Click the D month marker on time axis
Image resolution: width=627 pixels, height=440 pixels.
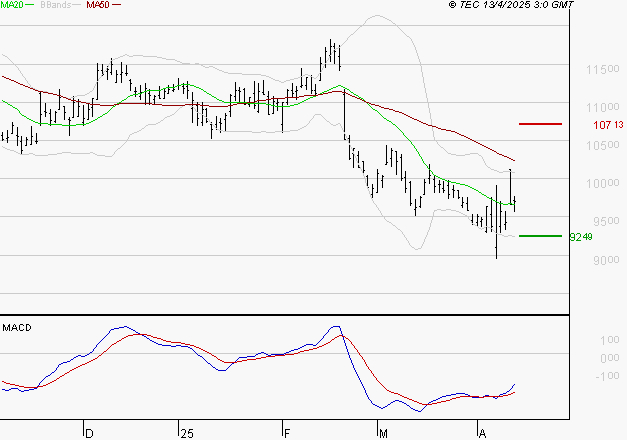[90, 434]
